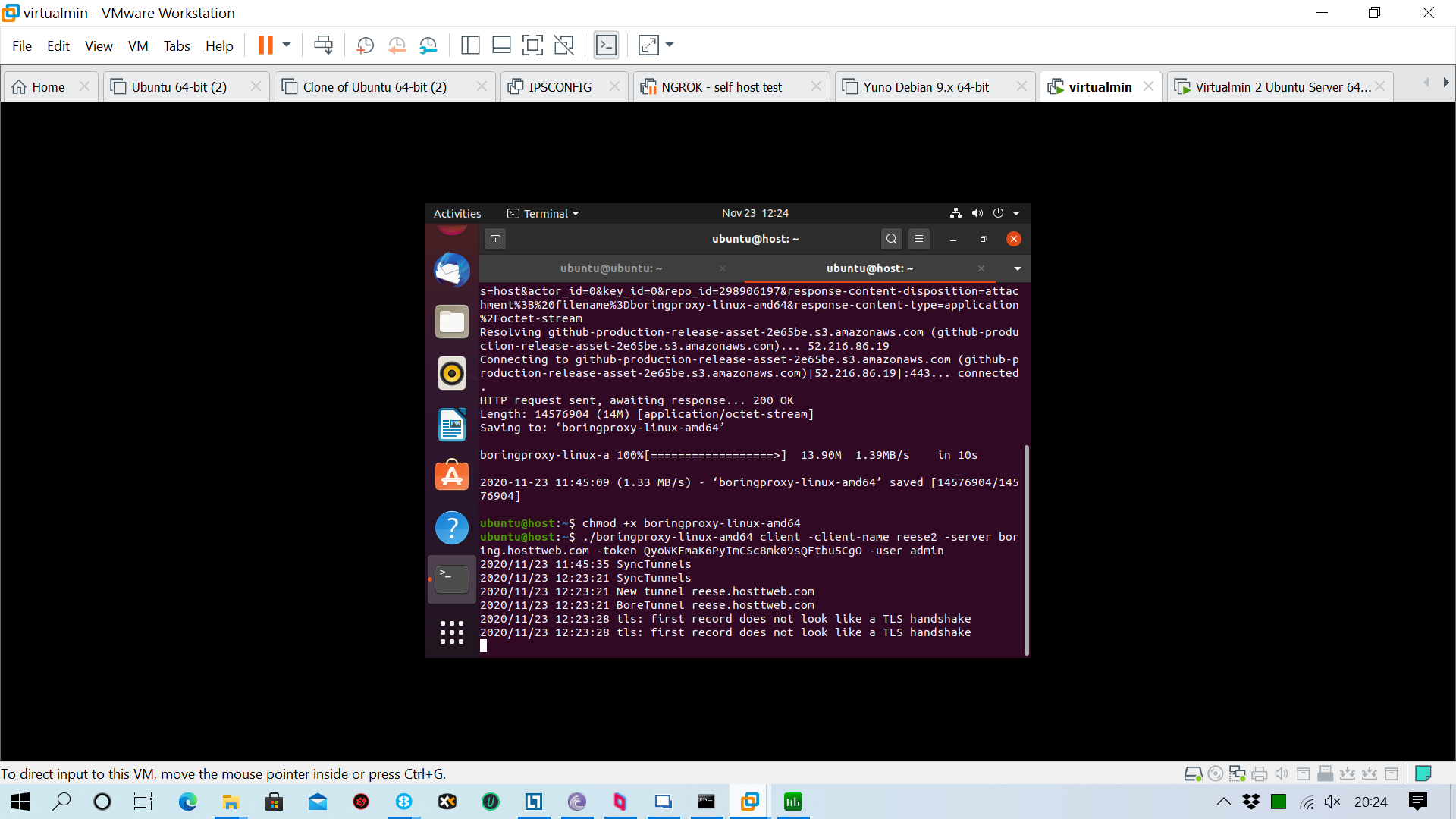This screenshot has height=819, width=1456.
Task: Switch to the ubuntu@ubuntu terminal tab
Action: coord(611,268)
